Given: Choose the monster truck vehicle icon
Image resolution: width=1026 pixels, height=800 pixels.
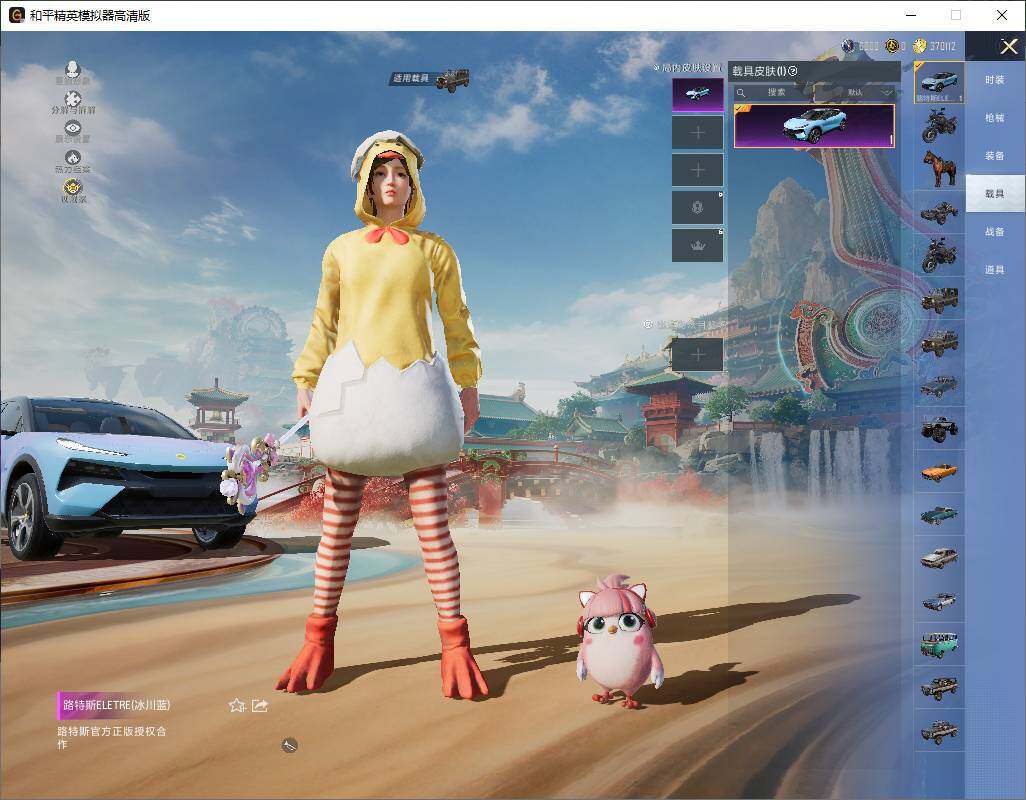Looking at the screenshot, I should click(x=939, y=428).
